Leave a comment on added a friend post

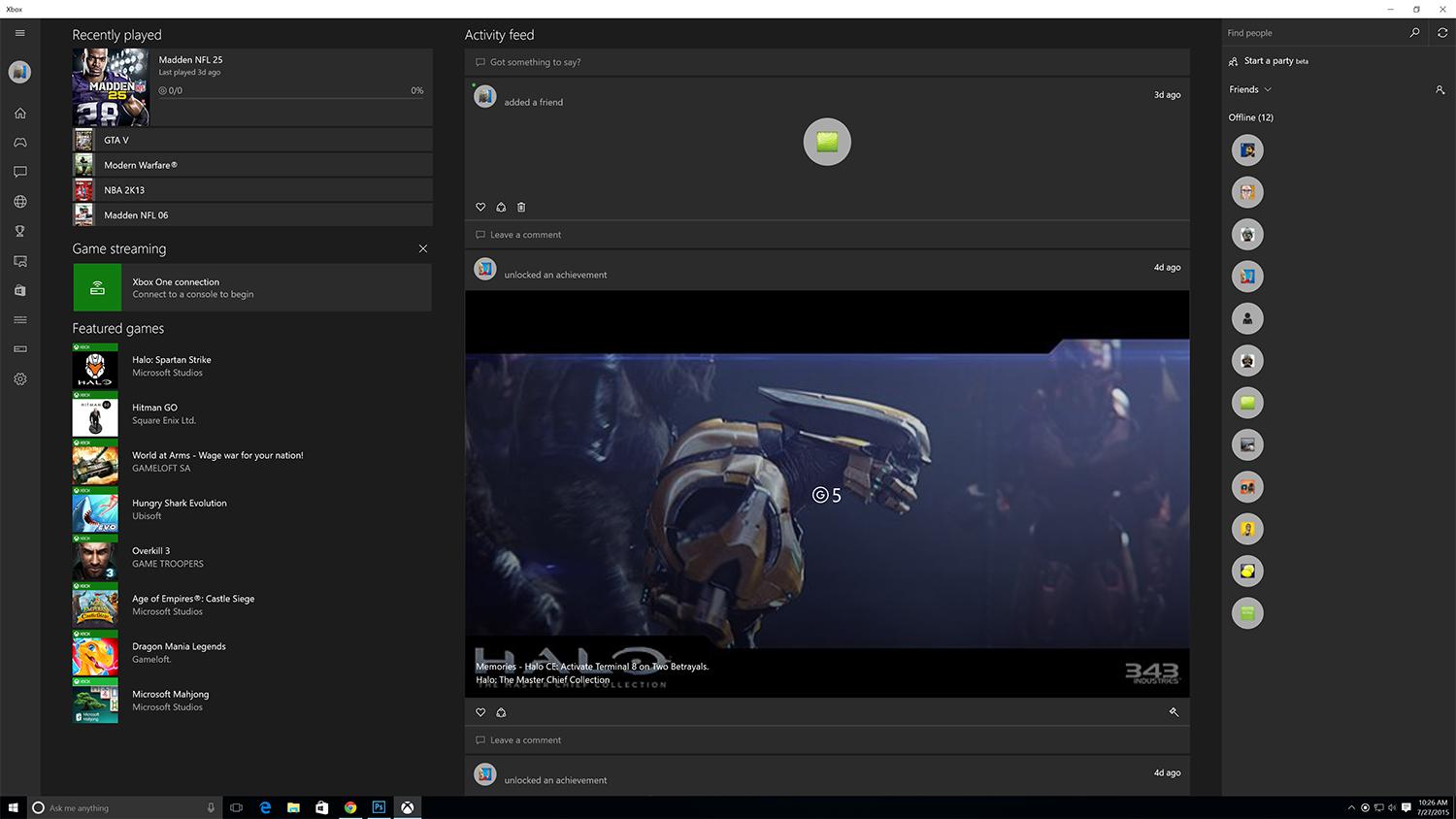[827, 235]
